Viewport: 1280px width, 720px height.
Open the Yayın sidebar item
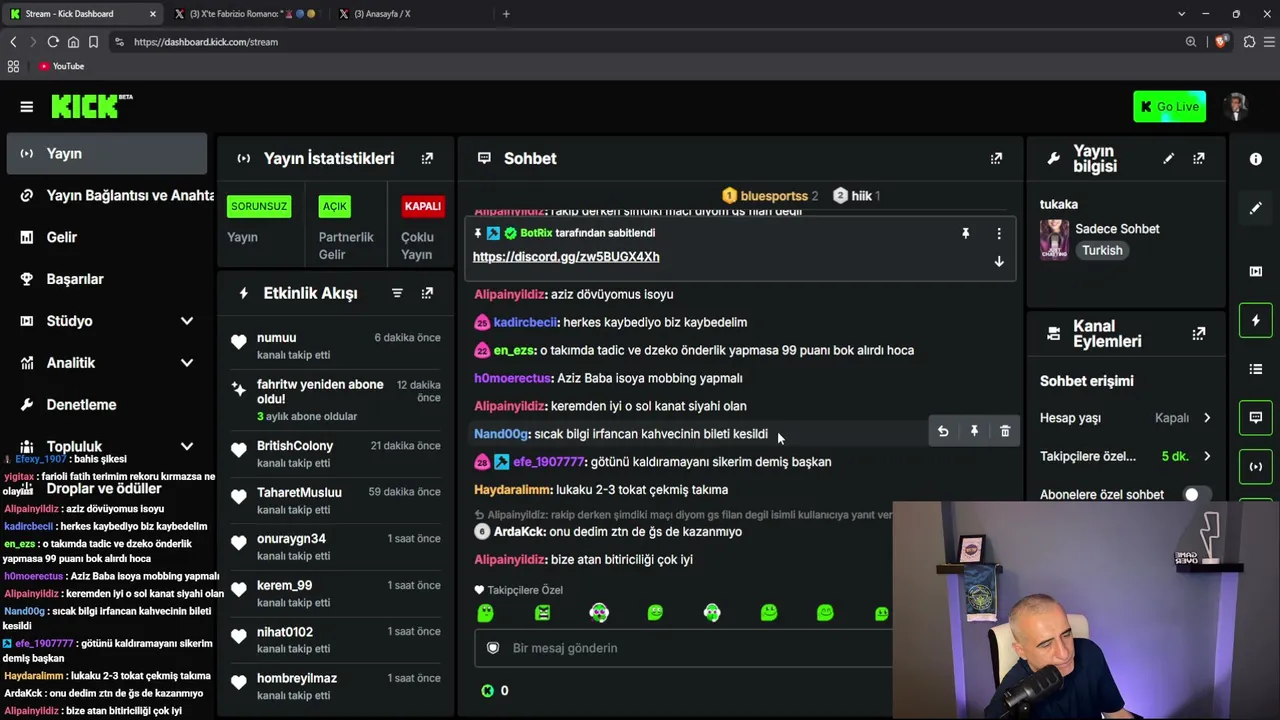107,154
